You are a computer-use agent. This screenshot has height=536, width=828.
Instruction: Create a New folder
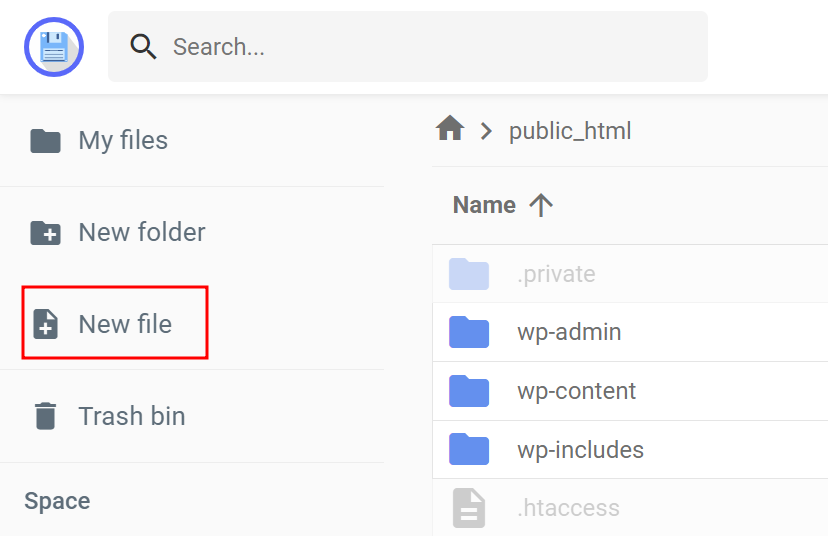click(x=141, y=232)
